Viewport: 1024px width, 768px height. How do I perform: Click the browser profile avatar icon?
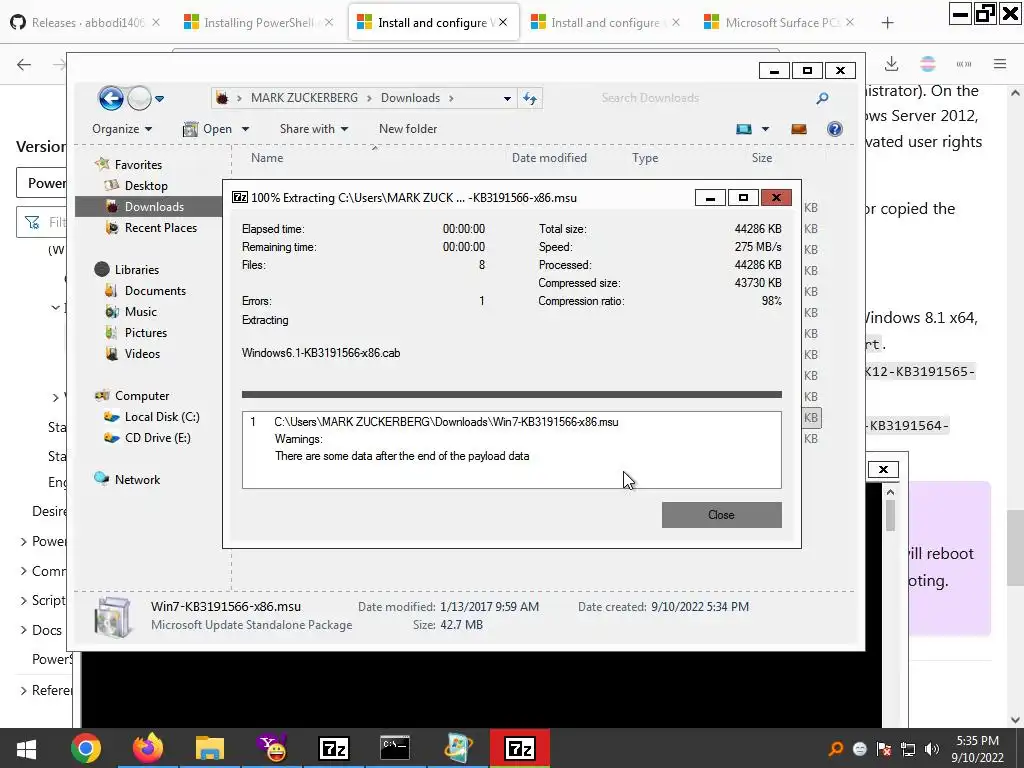point(927,64)
